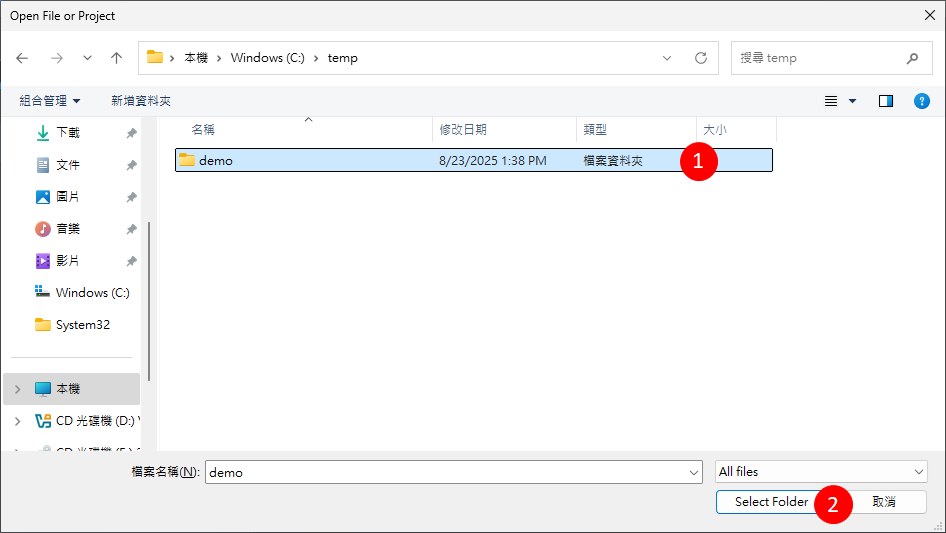
Task: Click the address bar folder icon
Action: pos(155,57)
